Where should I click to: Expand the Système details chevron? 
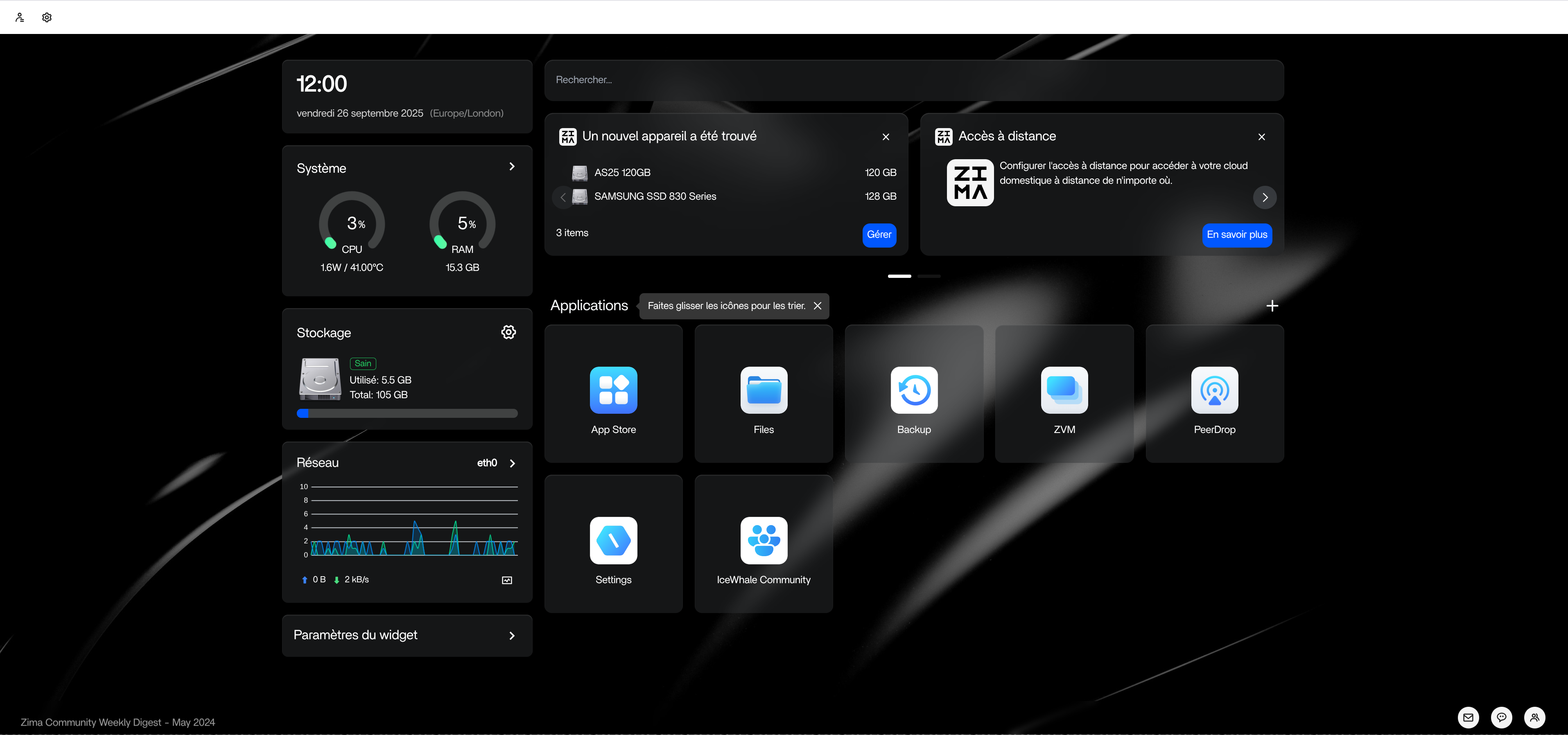tap(512, 167)
